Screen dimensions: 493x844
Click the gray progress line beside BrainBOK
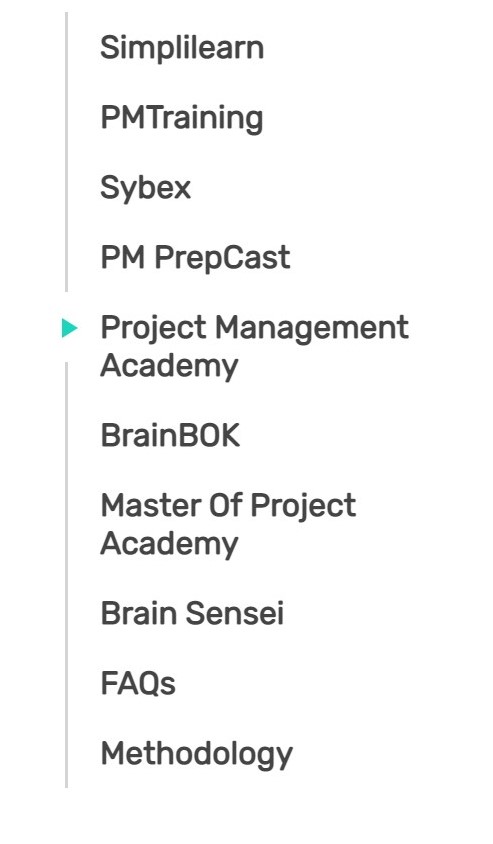(66, 435)
